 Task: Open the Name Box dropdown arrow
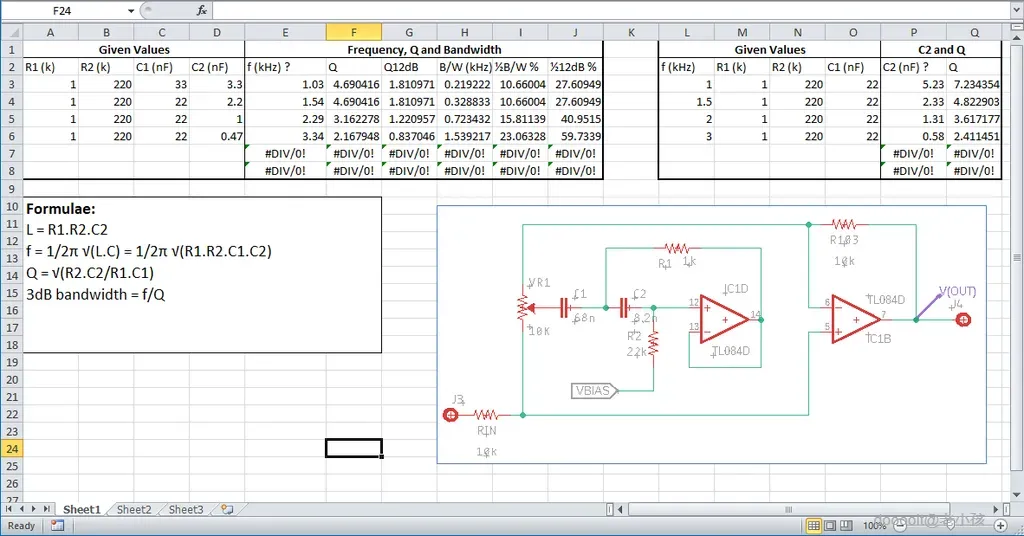coord(131,11)
